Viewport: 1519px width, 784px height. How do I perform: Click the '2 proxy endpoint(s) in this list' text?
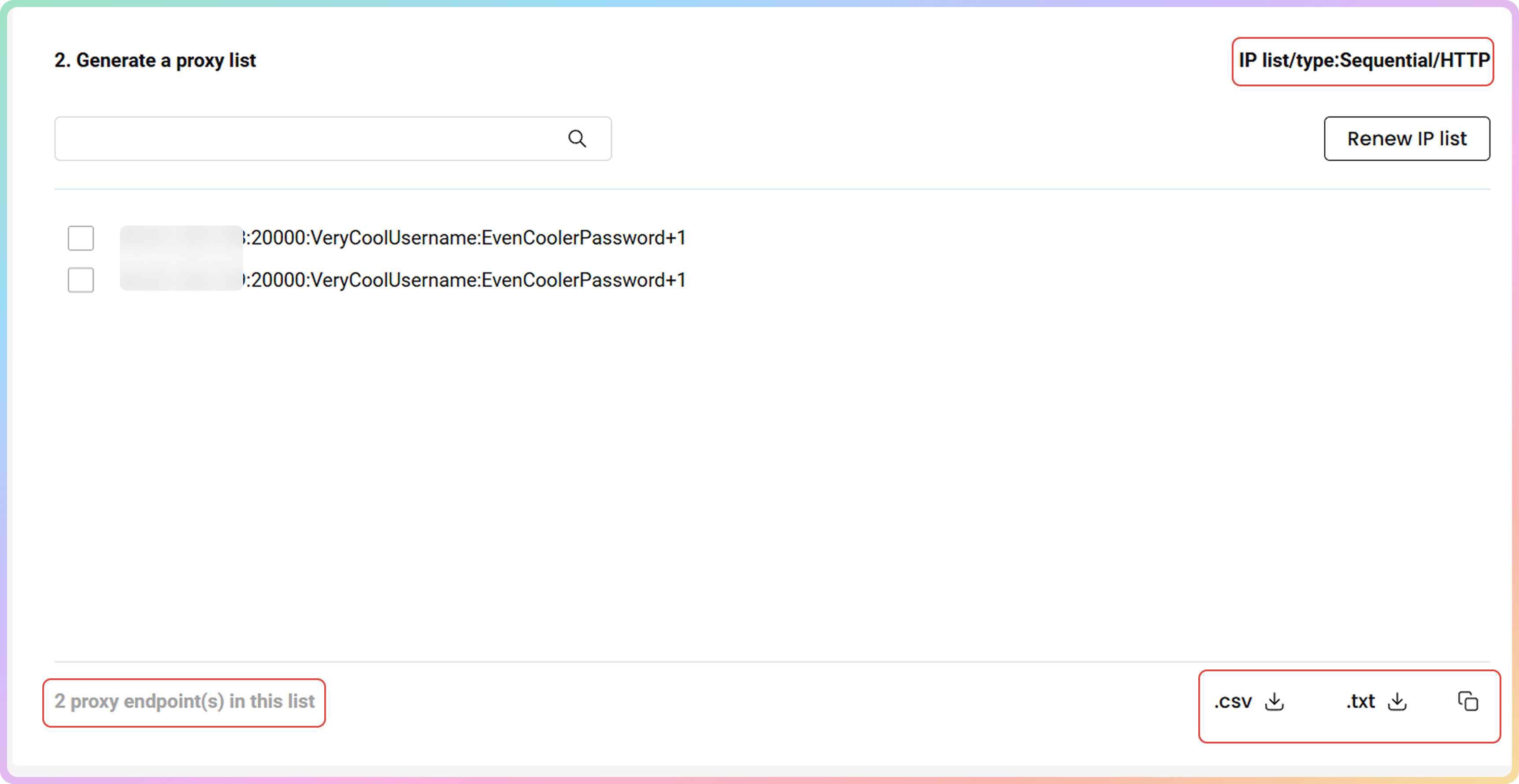(185, 702)
